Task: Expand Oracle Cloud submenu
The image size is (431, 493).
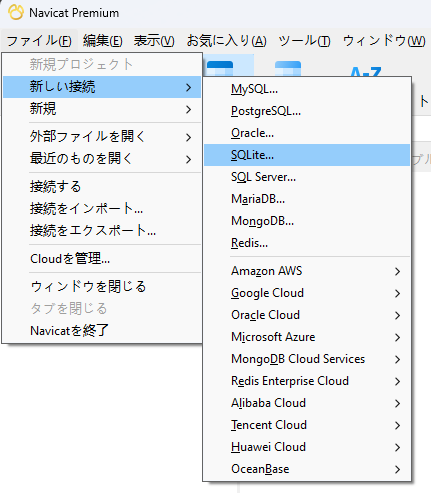Action: pos(307,315)
